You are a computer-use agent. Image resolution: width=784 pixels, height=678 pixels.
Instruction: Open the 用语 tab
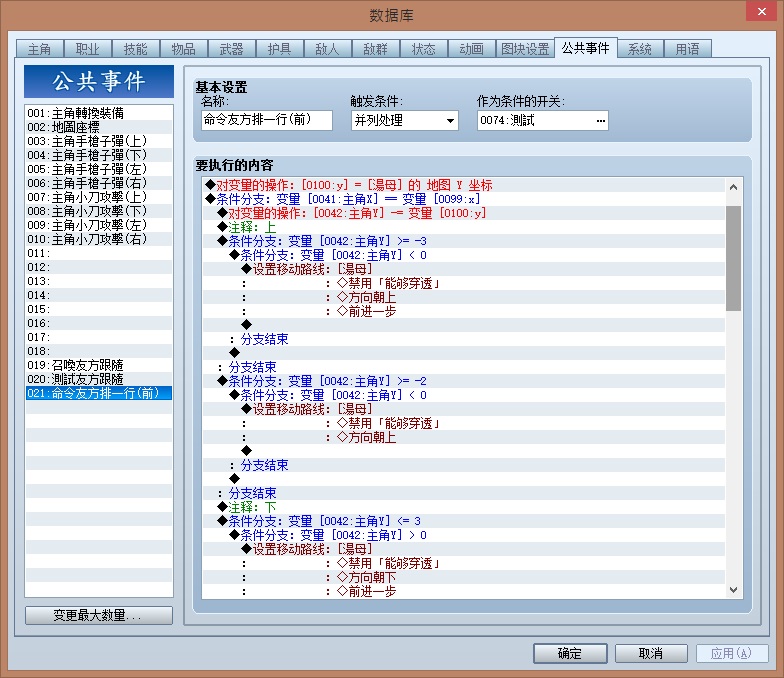coord(688,49)
